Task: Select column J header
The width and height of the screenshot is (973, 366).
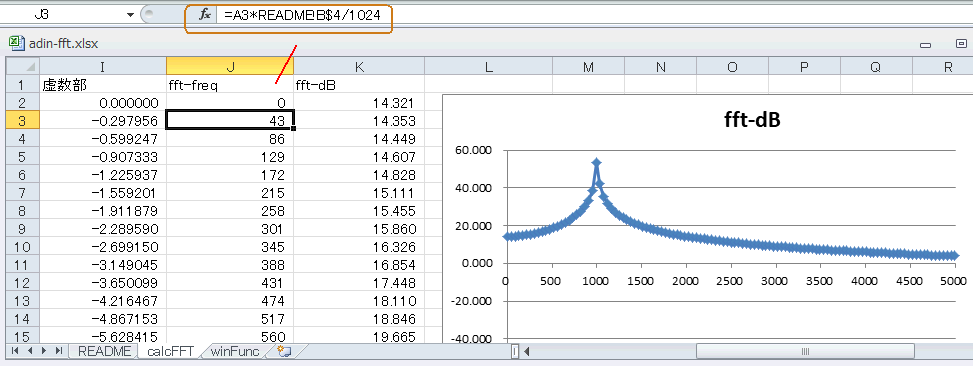Action: click(230, 66)
